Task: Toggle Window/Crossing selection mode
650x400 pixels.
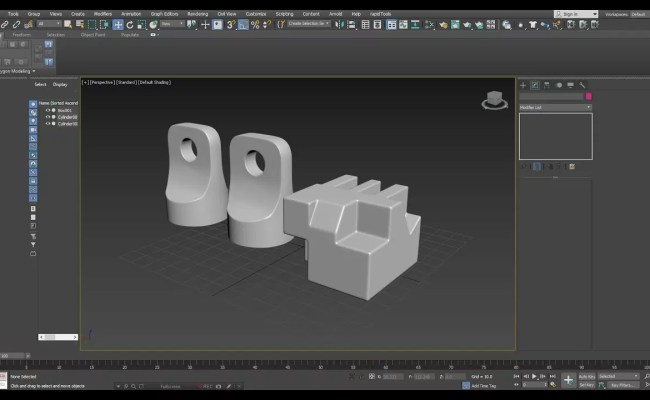Action: click(x=104, y=25)
